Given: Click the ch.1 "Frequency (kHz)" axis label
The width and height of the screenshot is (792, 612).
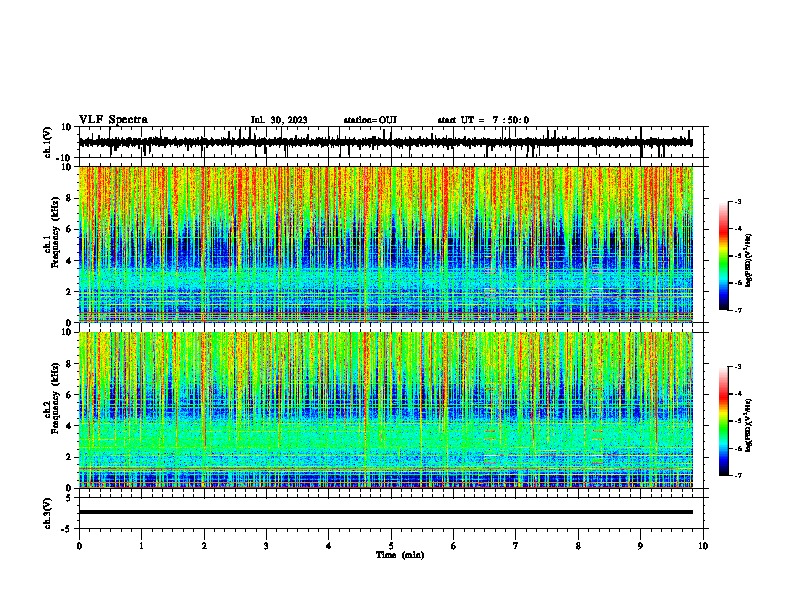Looking at the screenshot, I should tap(55, 232).
